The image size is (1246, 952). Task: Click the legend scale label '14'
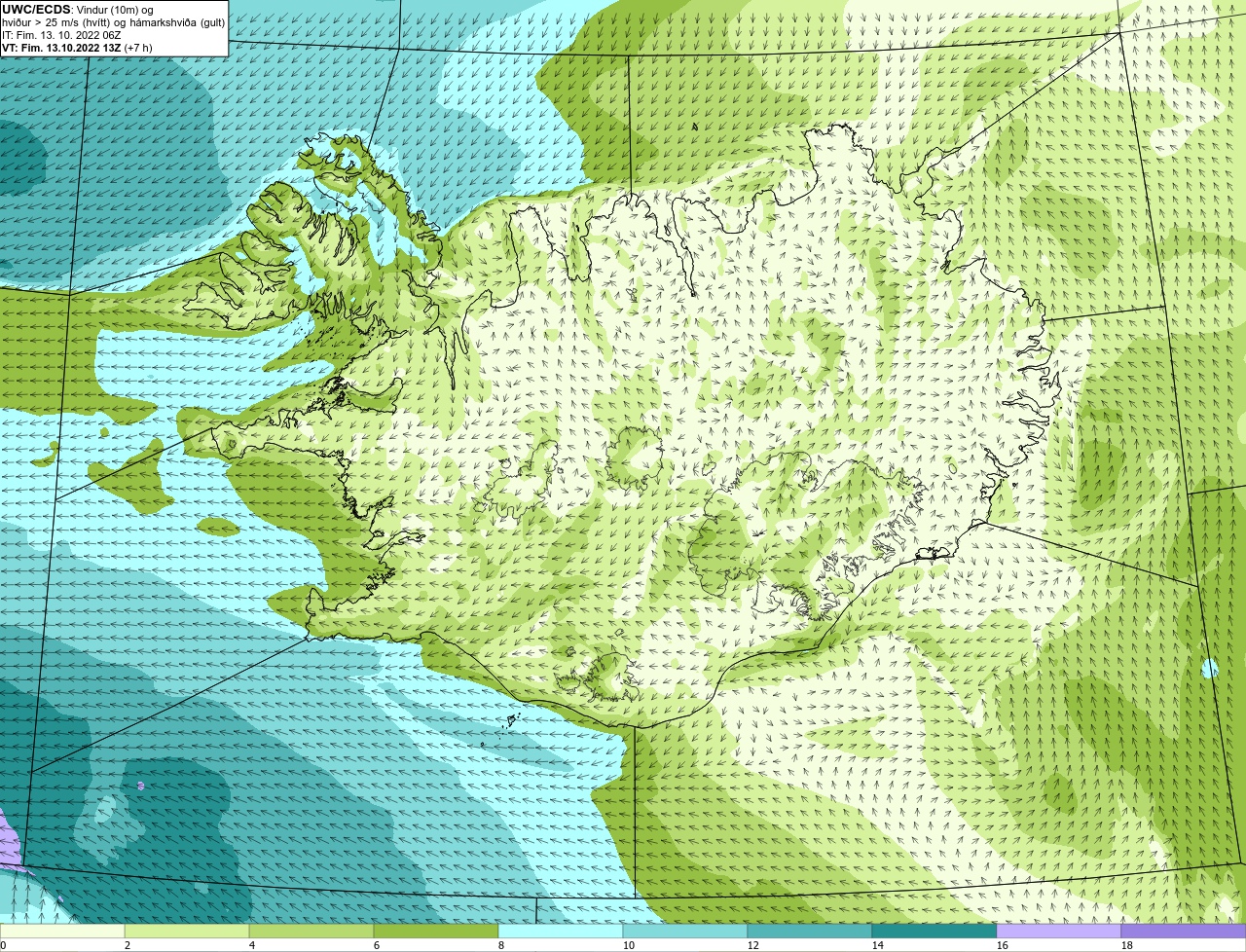(x=878, y=945)
